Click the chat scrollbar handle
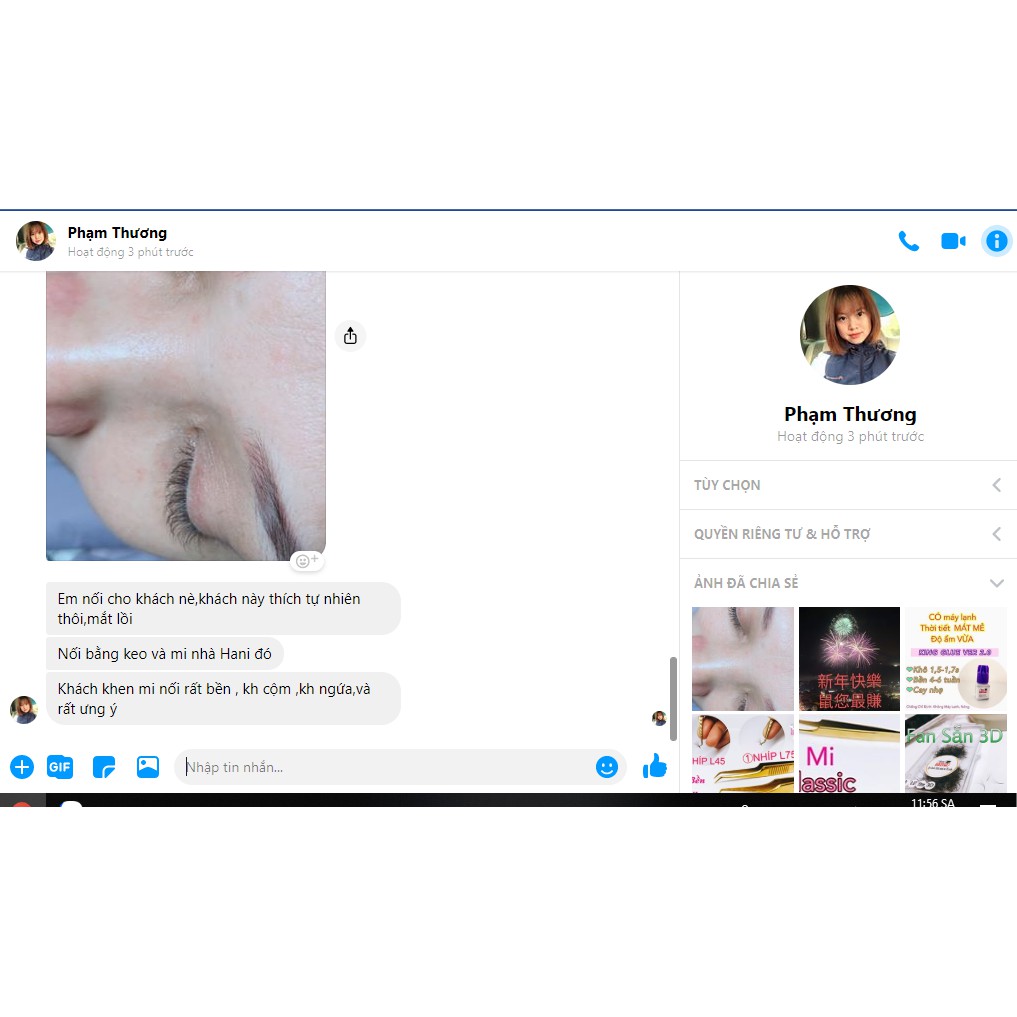This screenshot has height=1017, width=1017. tap(673, 698)
